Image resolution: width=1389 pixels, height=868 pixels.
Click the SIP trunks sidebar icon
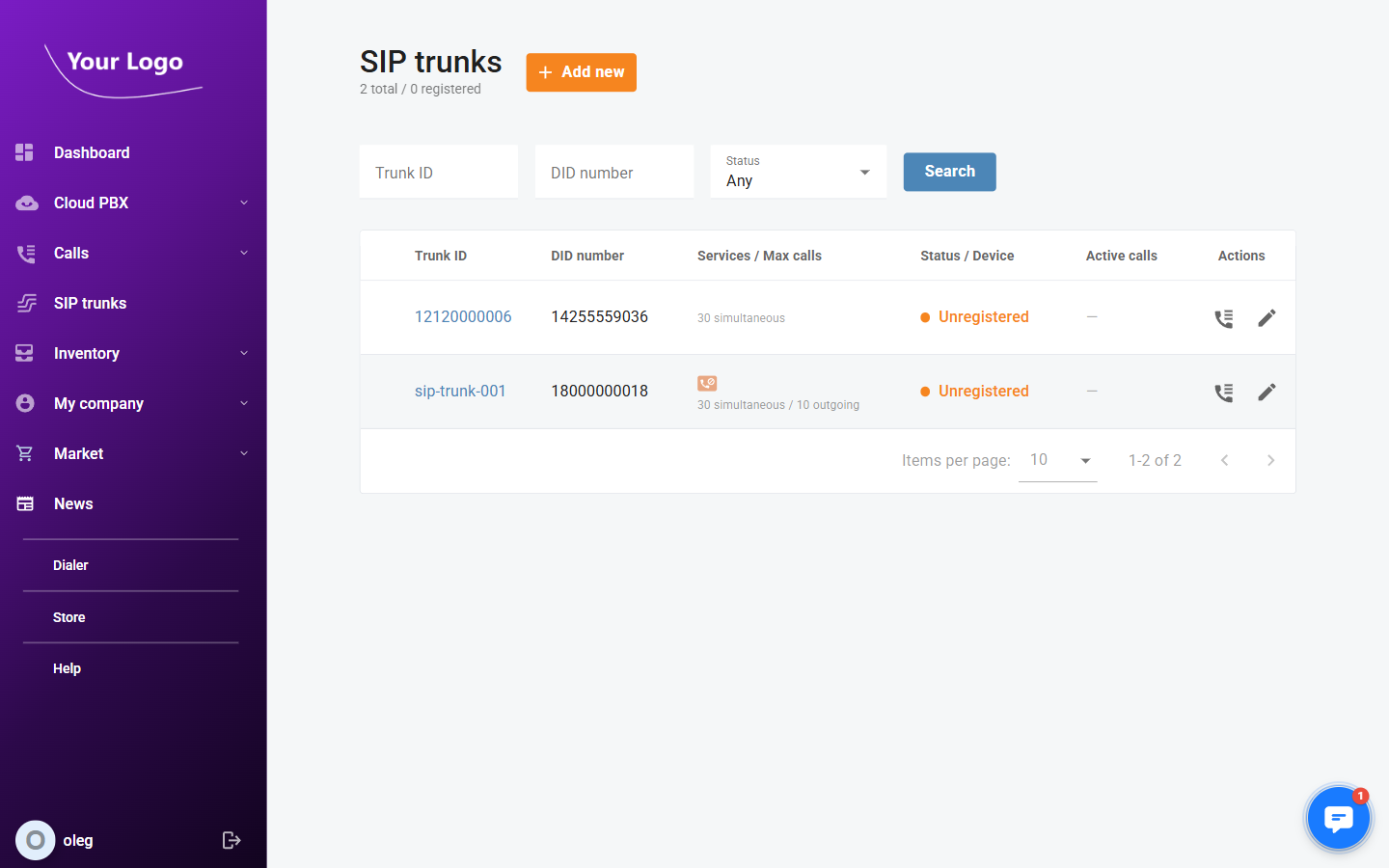pyautogui.click(x=24, y=303)
